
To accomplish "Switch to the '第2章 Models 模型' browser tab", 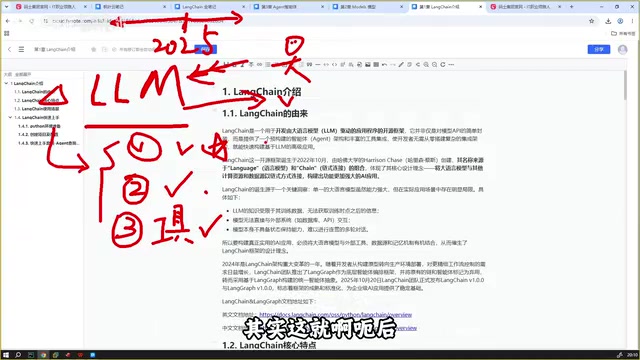I will (x=368, y=7).
